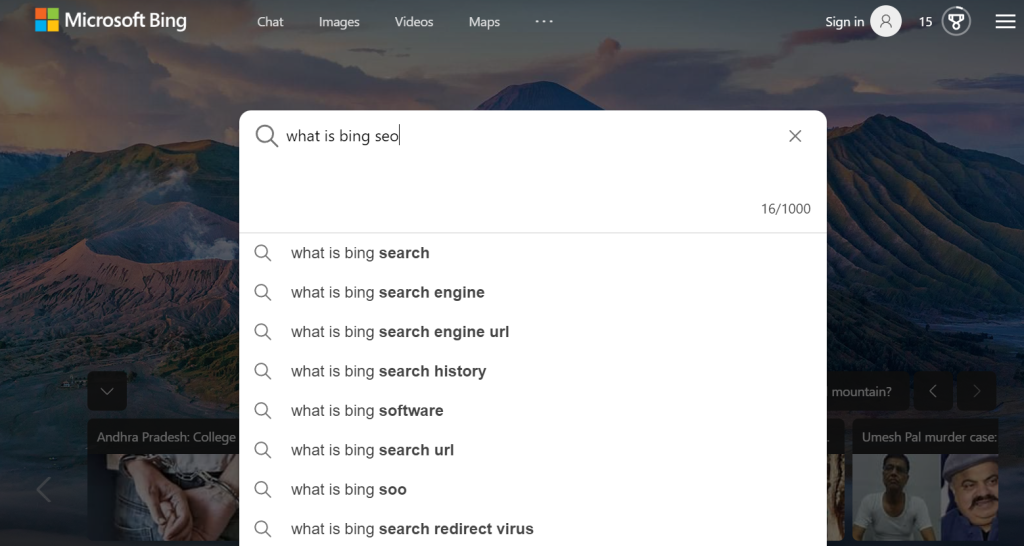Image resolution: width=1024 pixels, height=546 pixels.
Task: Choose suggestion "what is bing software"
Action: [x=533, y=411]
